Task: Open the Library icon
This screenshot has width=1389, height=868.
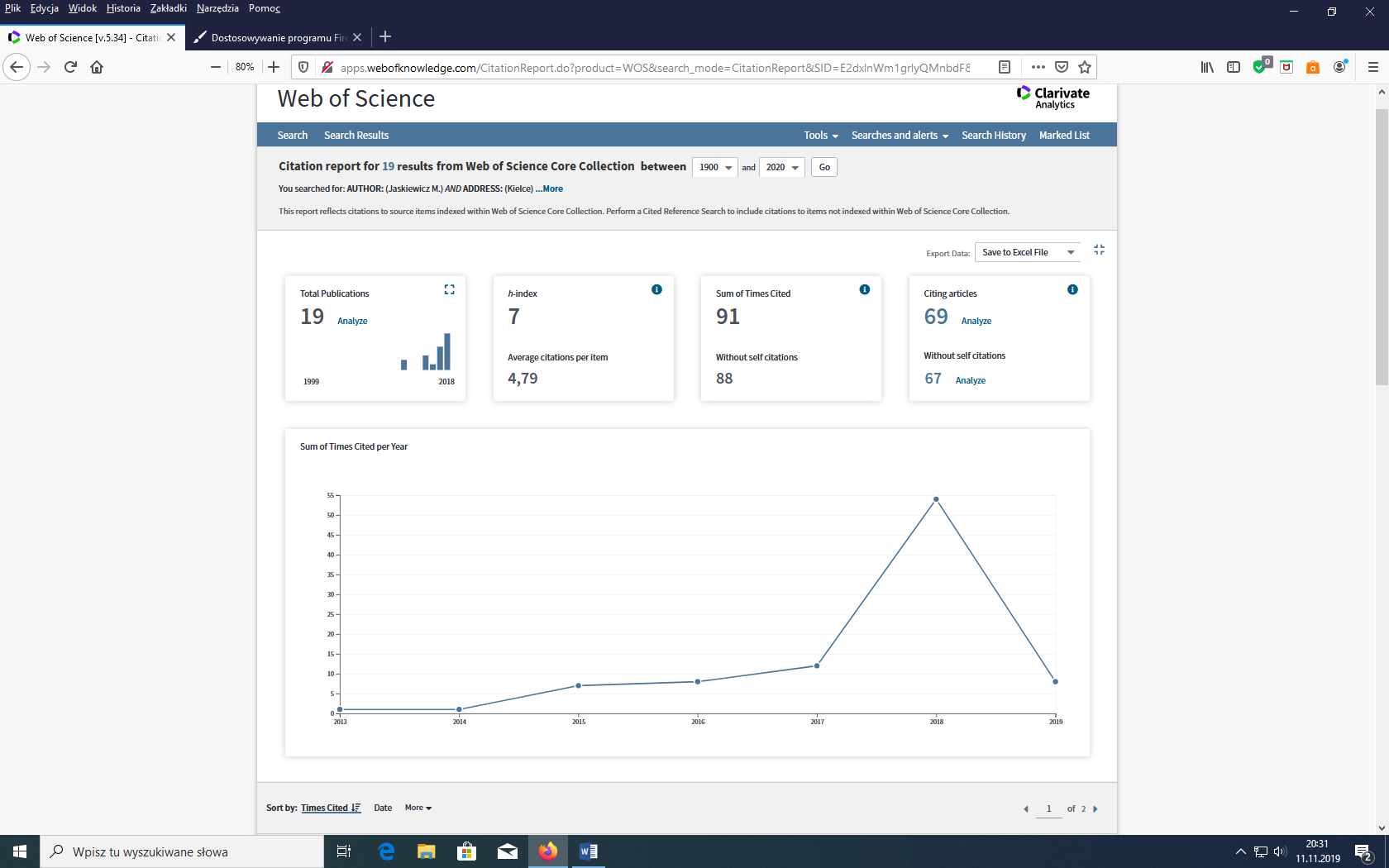Action: 1207,67
